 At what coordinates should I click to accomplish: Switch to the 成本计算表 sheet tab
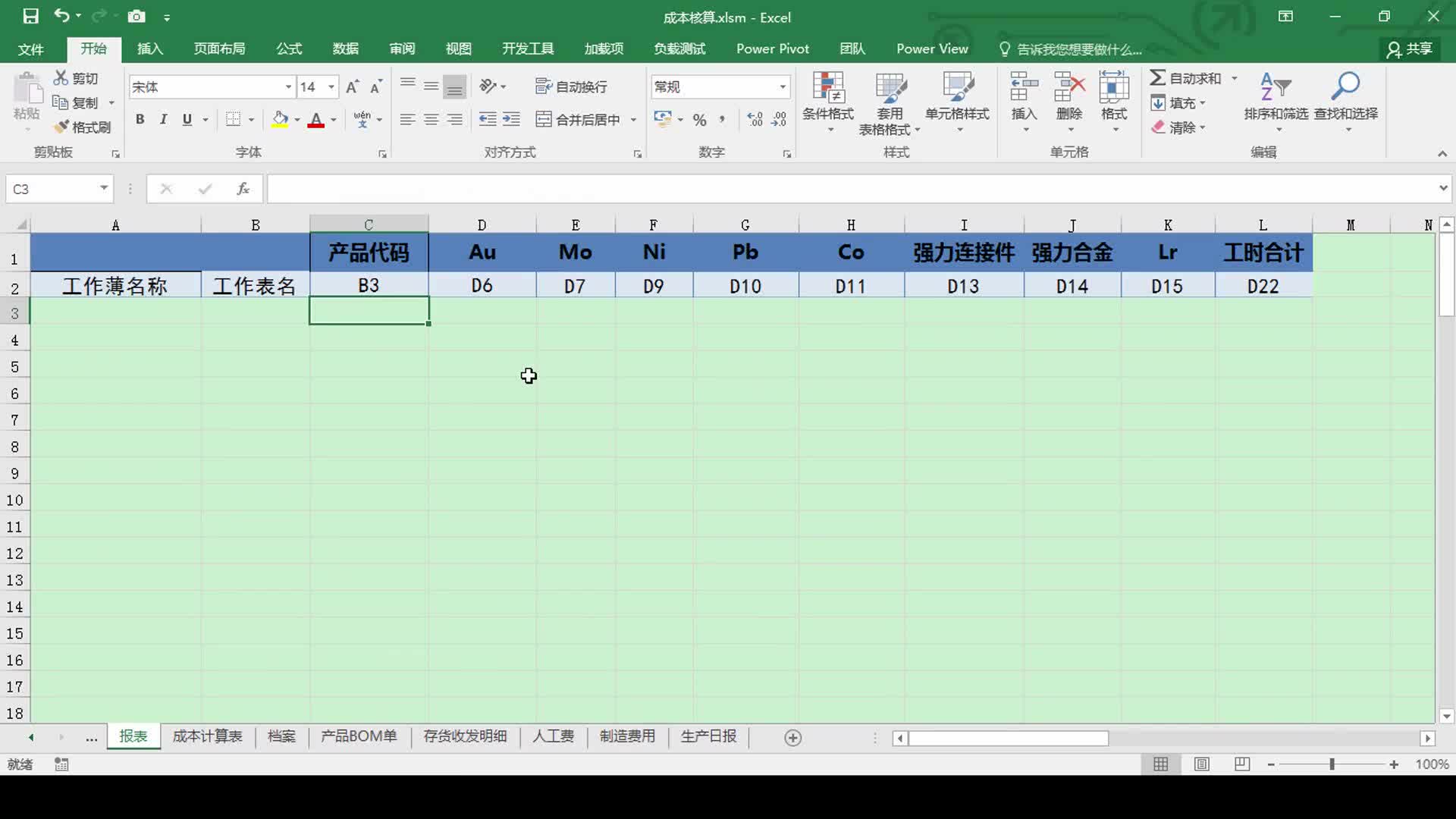coord(207,736)
